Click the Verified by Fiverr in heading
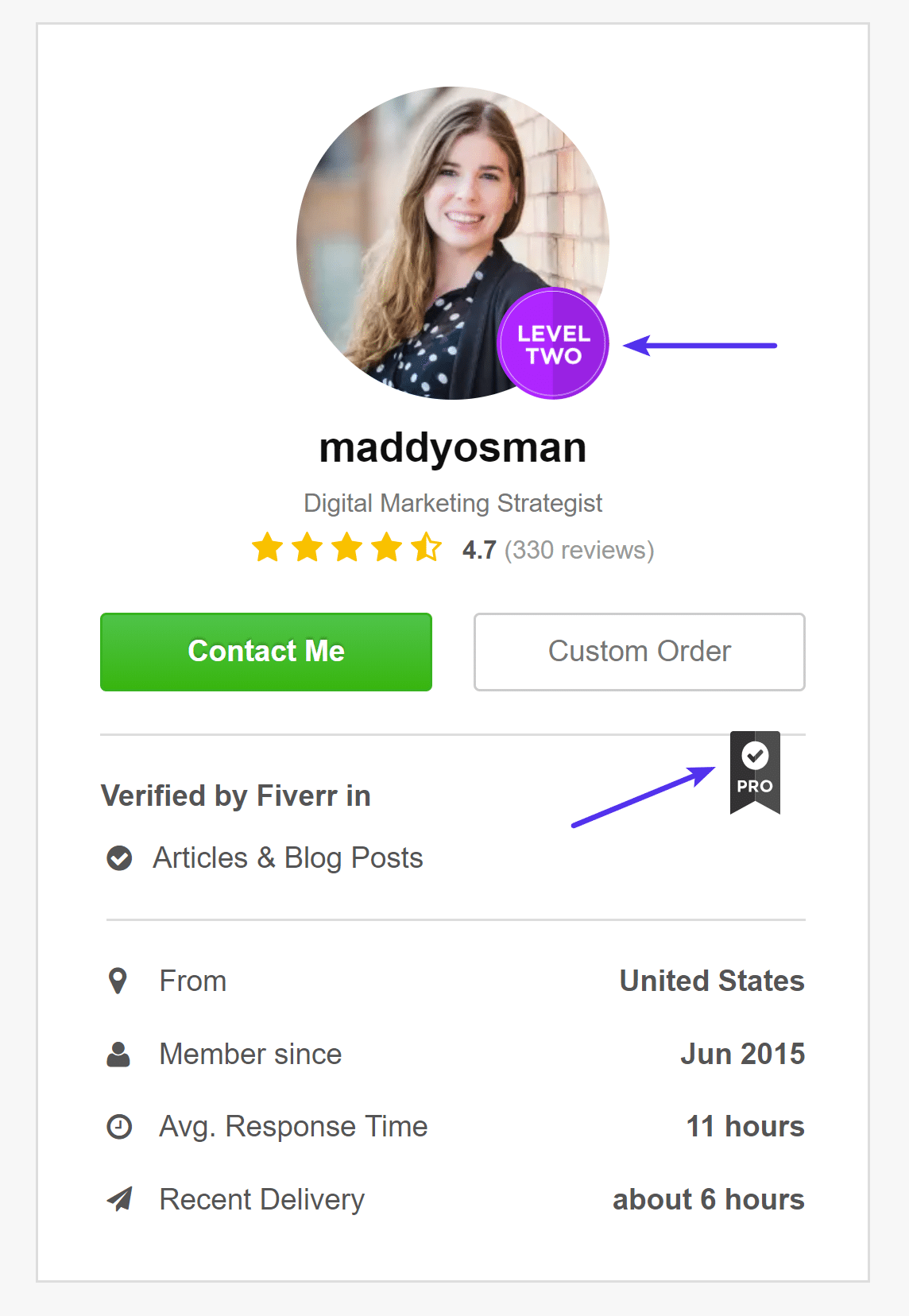The image size is (909, 1316). point(235,795)
